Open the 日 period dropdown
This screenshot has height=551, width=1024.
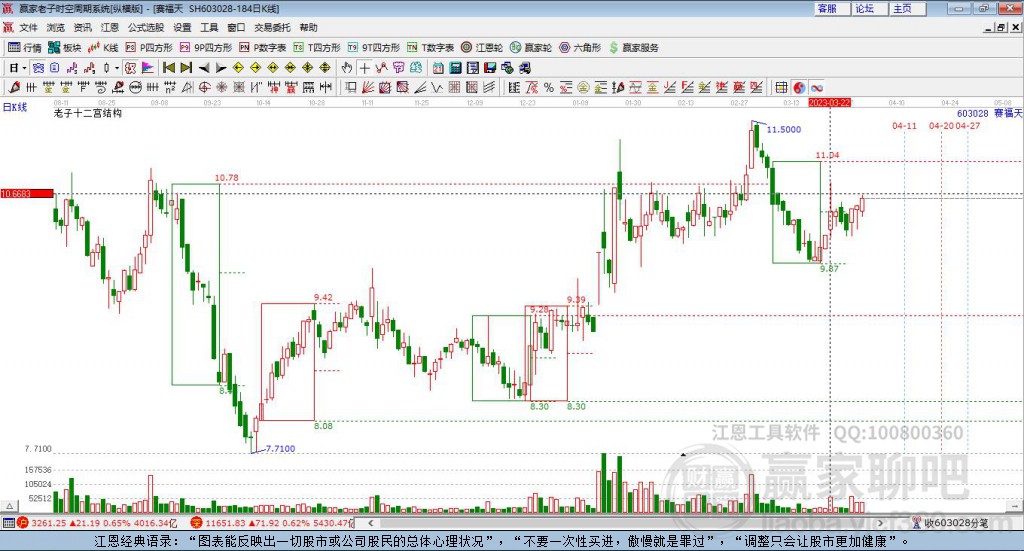tap(18, 68)
